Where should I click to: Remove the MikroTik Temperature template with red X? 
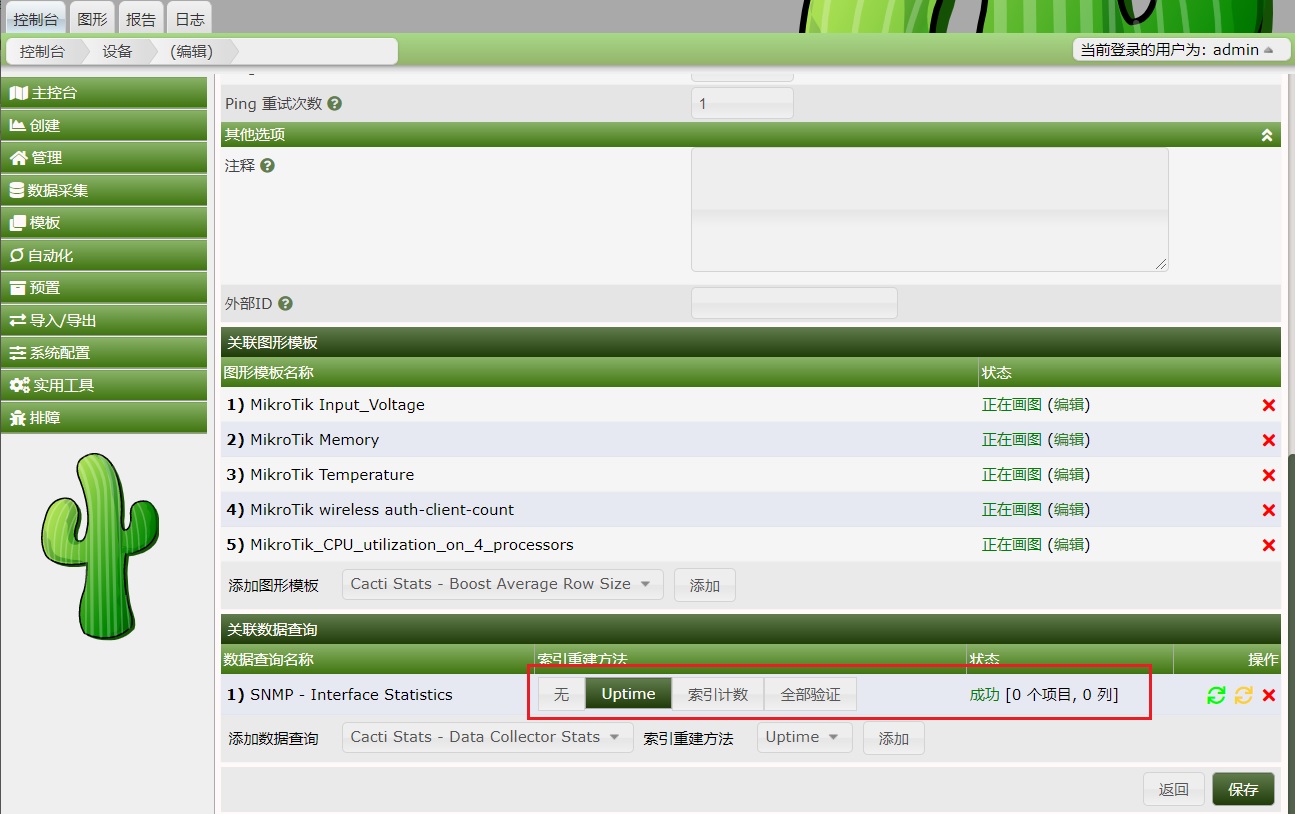(1269, 475)
